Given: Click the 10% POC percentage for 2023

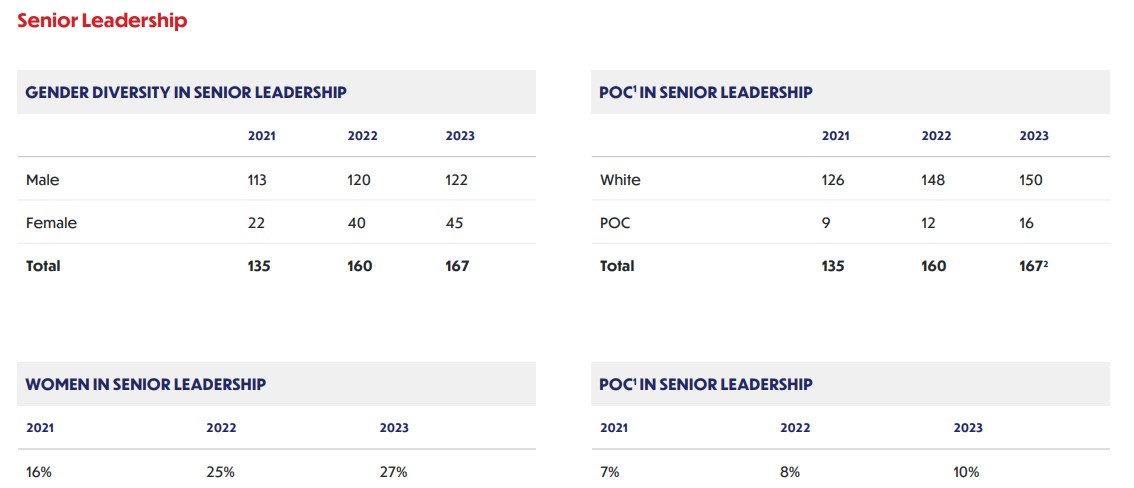Looking at the screenshot, I should tap(966, 472).
